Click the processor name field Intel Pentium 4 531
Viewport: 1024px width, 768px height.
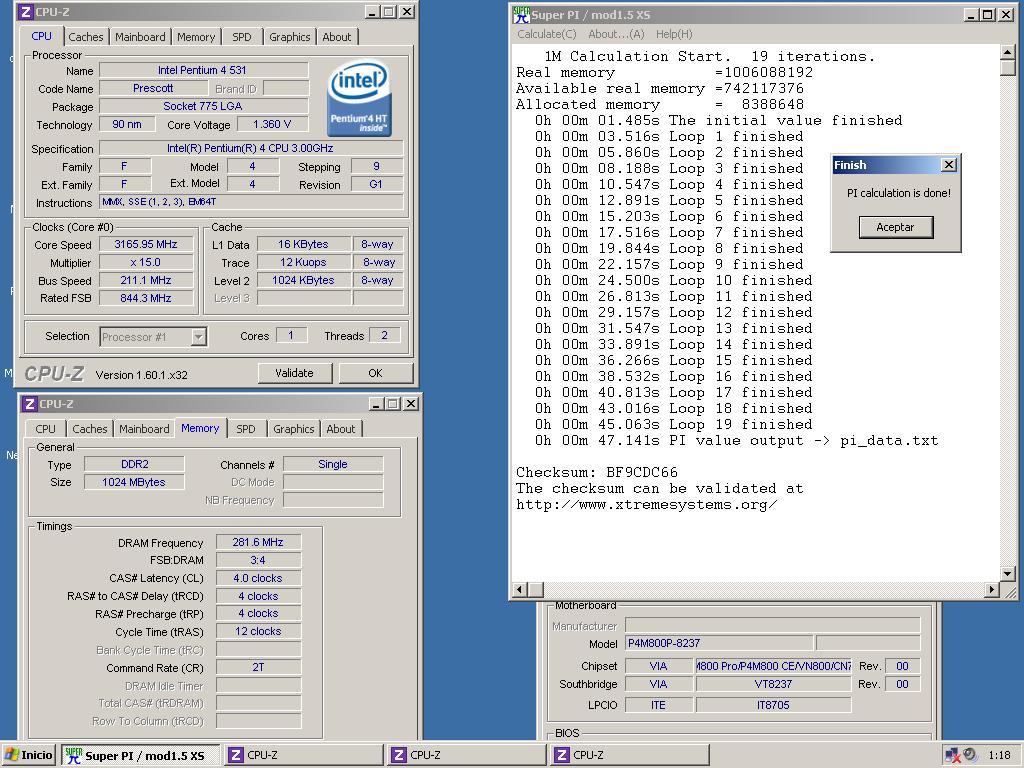(203, 70)
